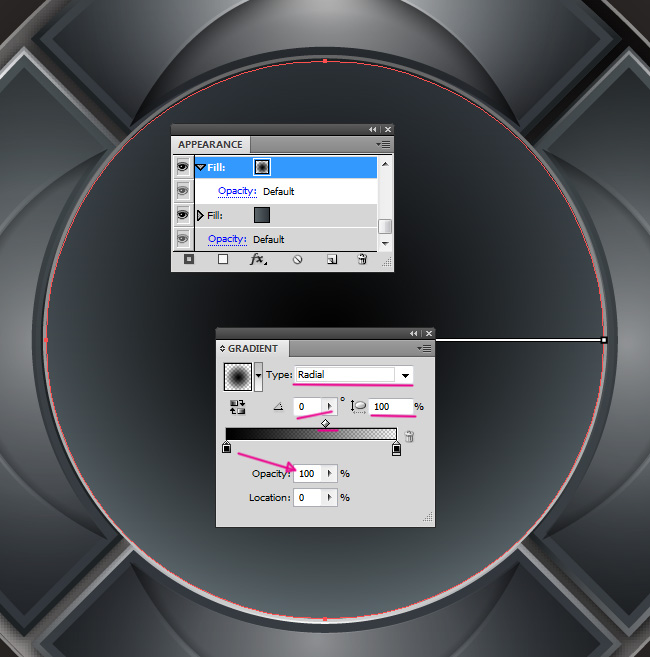Image resolution: width=650 pixels, height=657 pixels.
Task: Click the Clear Appearance icon
Action: (x=297, y=259)
